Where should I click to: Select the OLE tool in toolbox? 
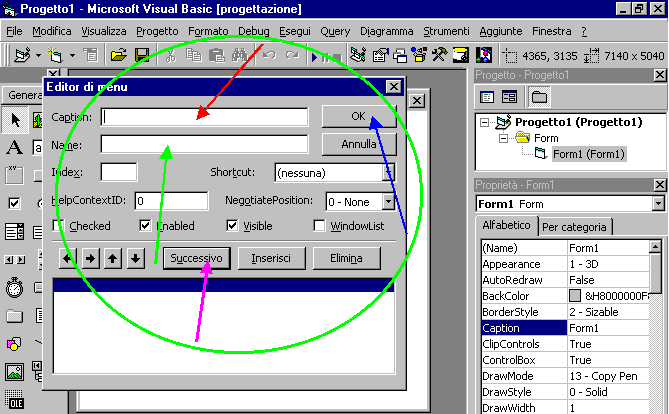(x=15, y=399)
